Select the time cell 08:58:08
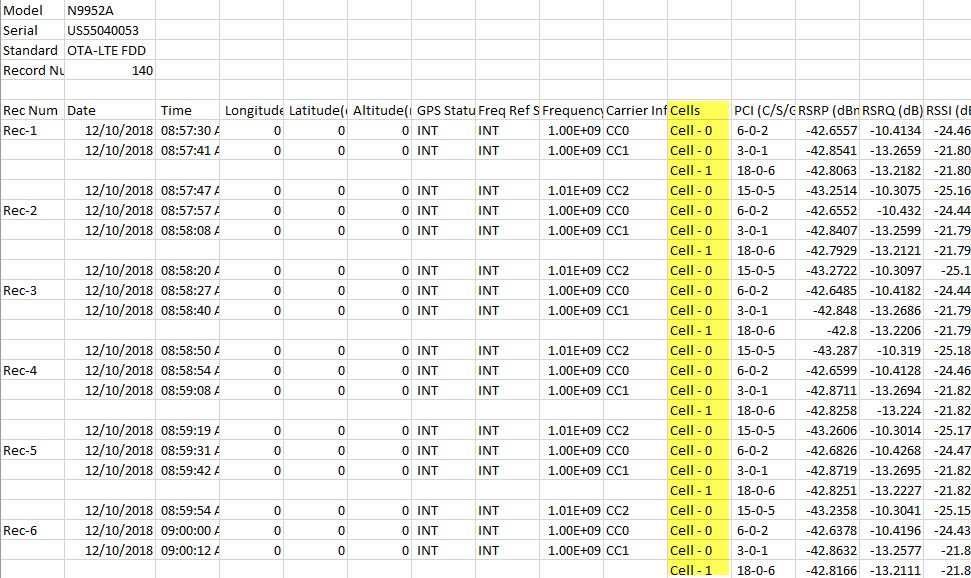 pyautogui.click(x=188, y=230)
